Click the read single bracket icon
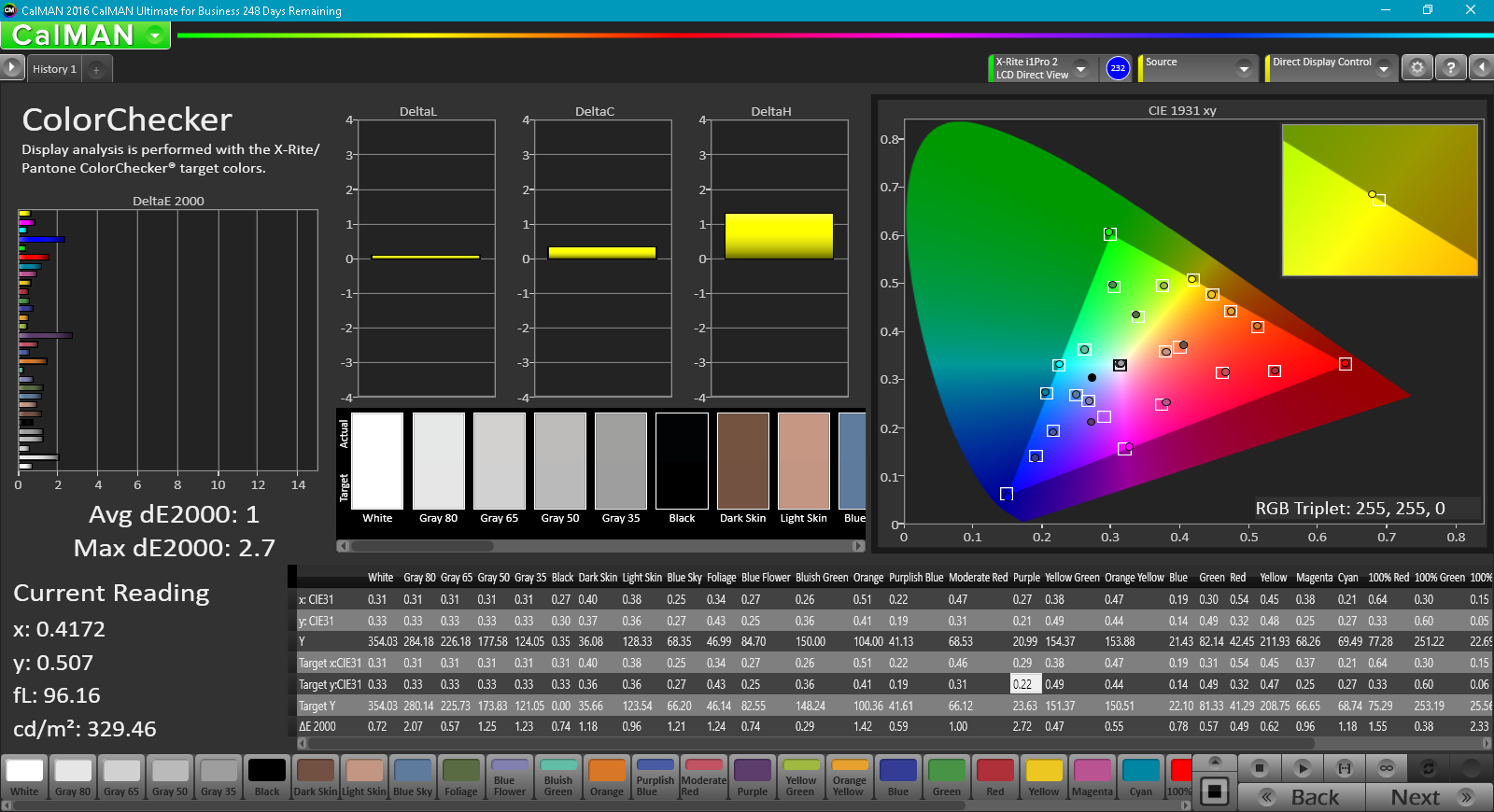This screenshot has height=812, width=1494. click(x=1345, y=768)
